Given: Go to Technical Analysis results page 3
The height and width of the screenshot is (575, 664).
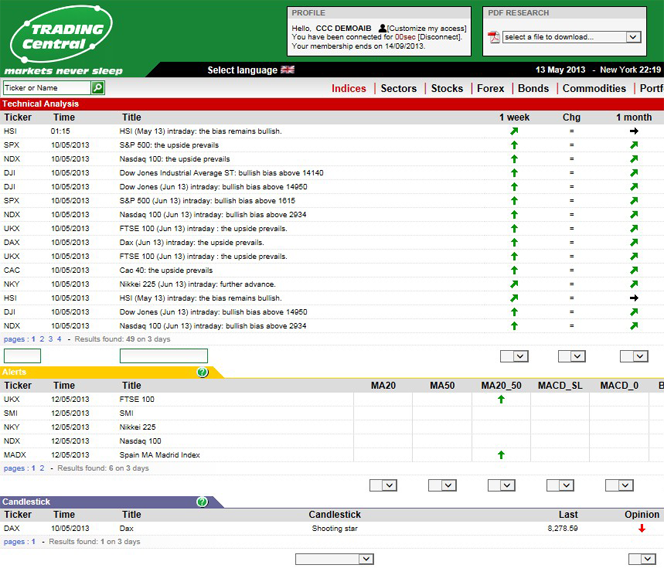Looking at the screenshot, I should (x=50, y=339).
